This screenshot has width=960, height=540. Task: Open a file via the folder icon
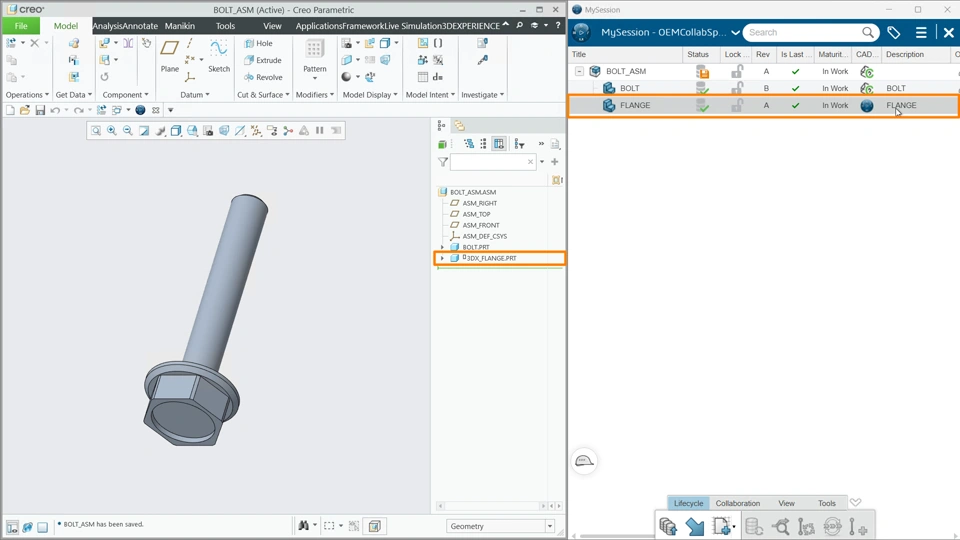click(x=24, y=110)
